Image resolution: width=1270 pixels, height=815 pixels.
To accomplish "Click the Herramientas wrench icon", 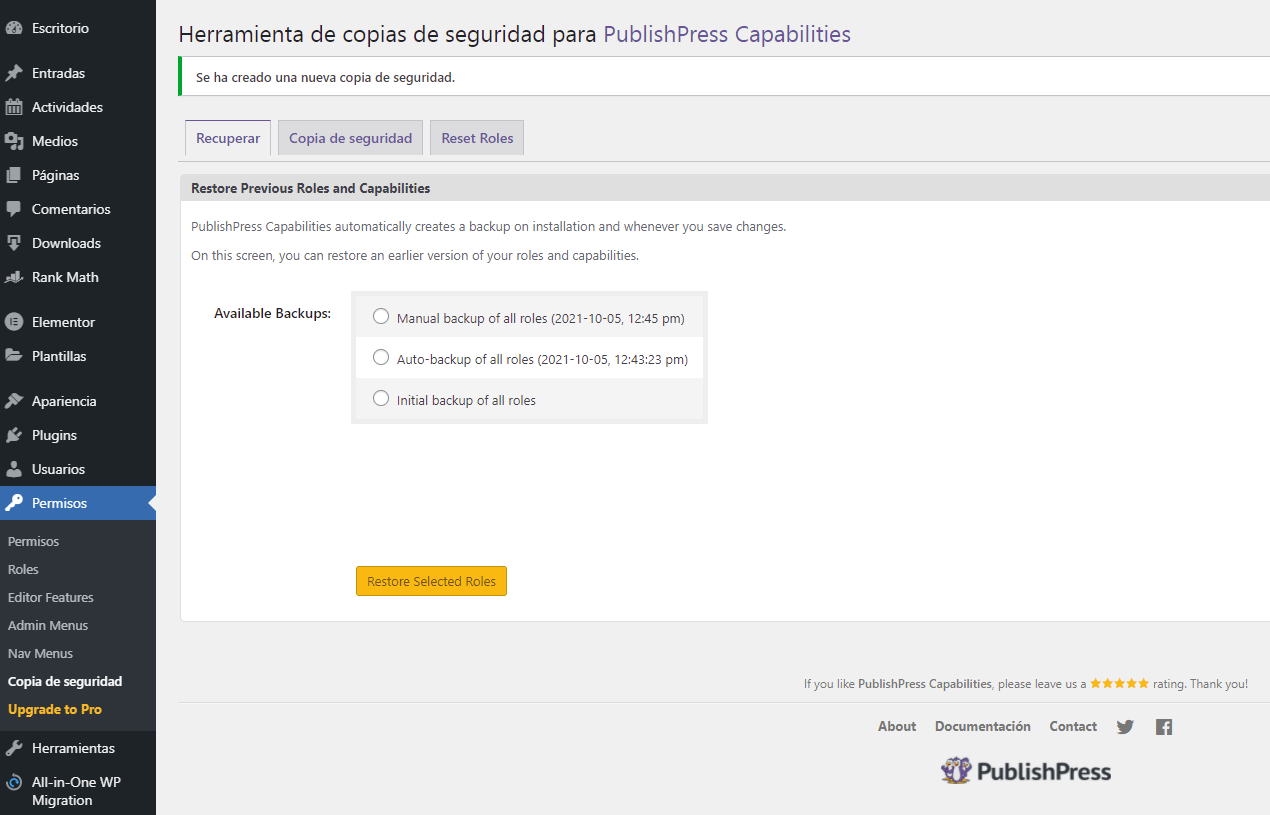I will pyautogui.click(x=14, y=748).
